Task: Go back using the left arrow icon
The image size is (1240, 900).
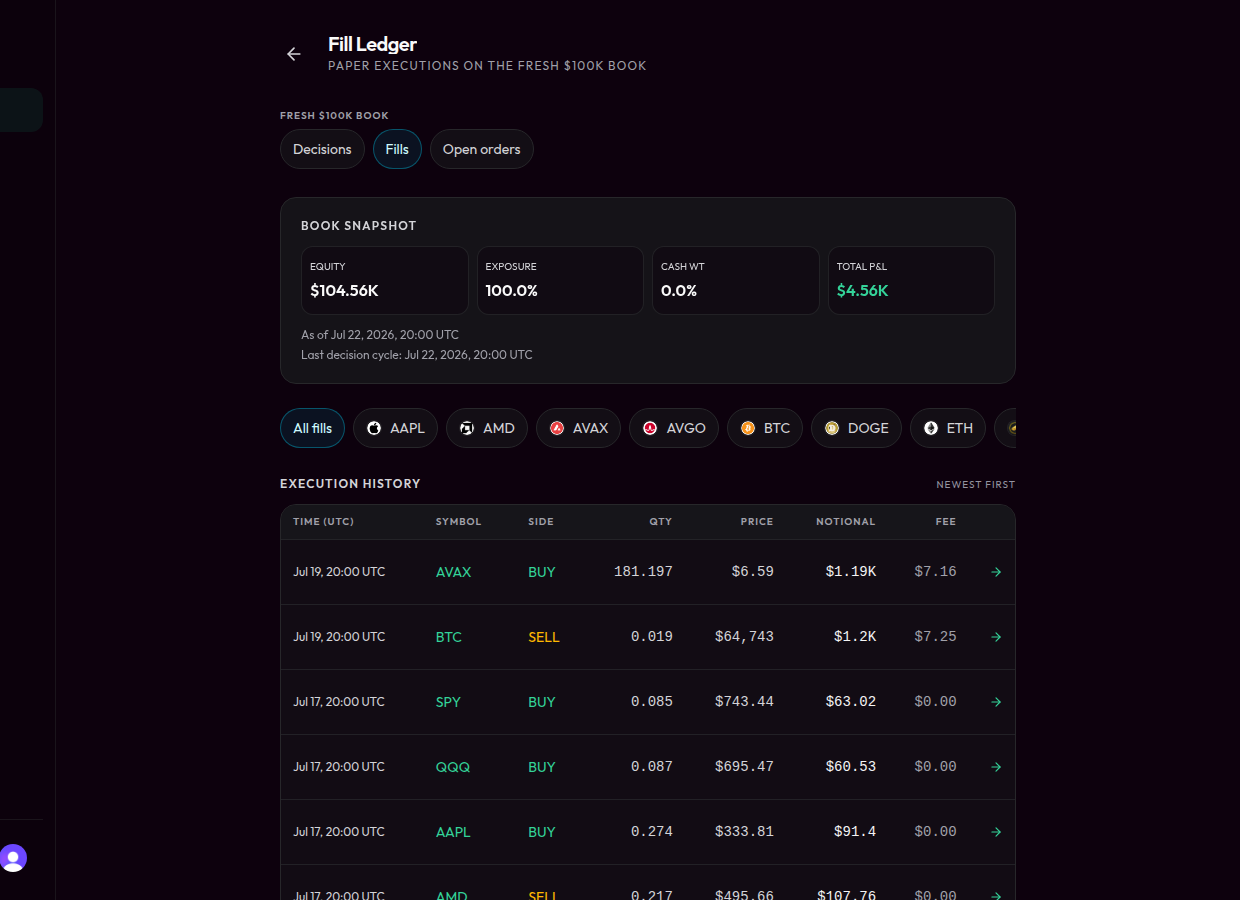Action: 293,54
